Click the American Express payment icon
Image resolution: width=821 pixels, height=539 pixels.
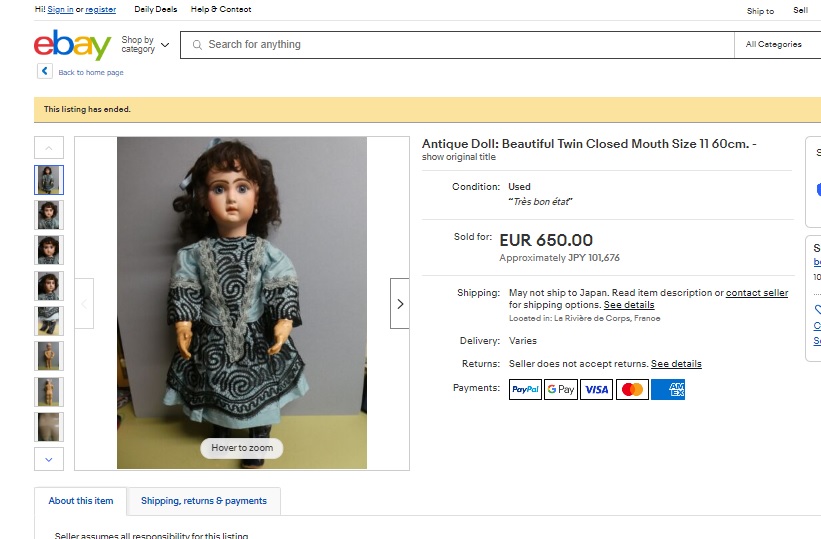tap(668, 389)
